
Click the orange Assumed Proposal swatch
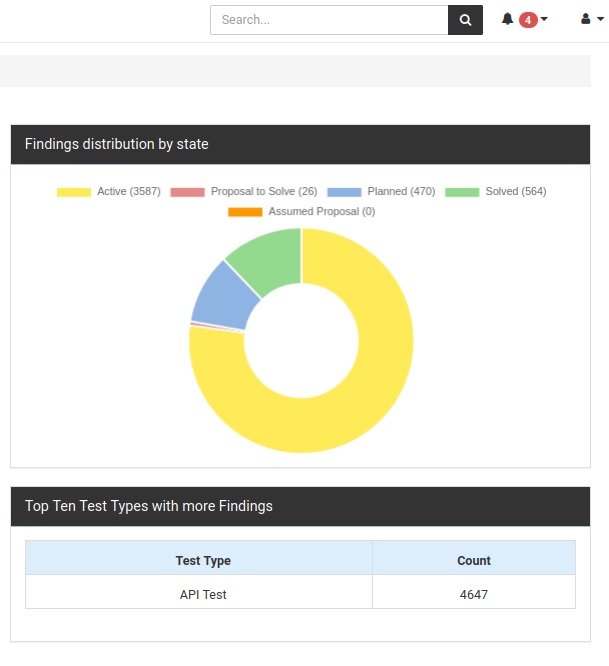coord(245,212)
